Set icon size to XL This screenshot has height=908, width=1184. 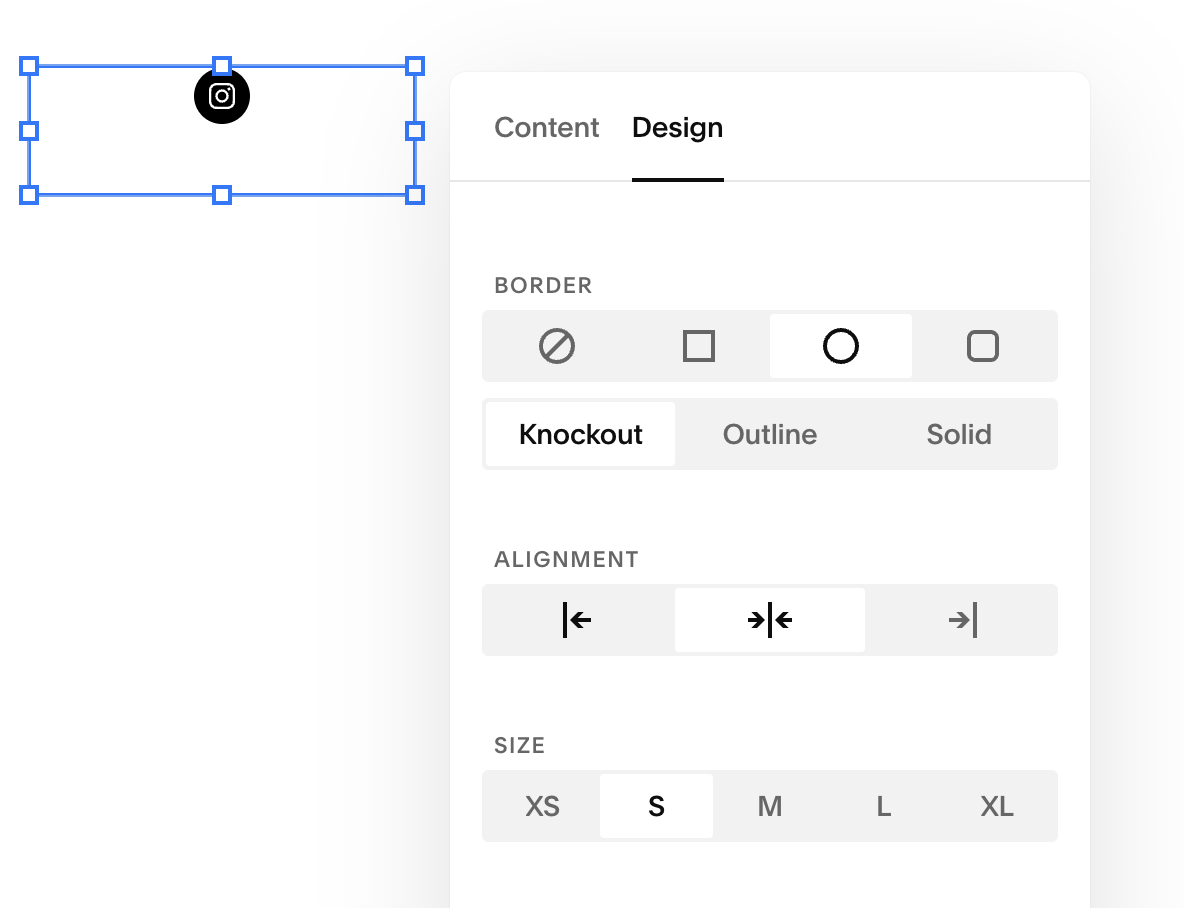click(x=997, y=806)
